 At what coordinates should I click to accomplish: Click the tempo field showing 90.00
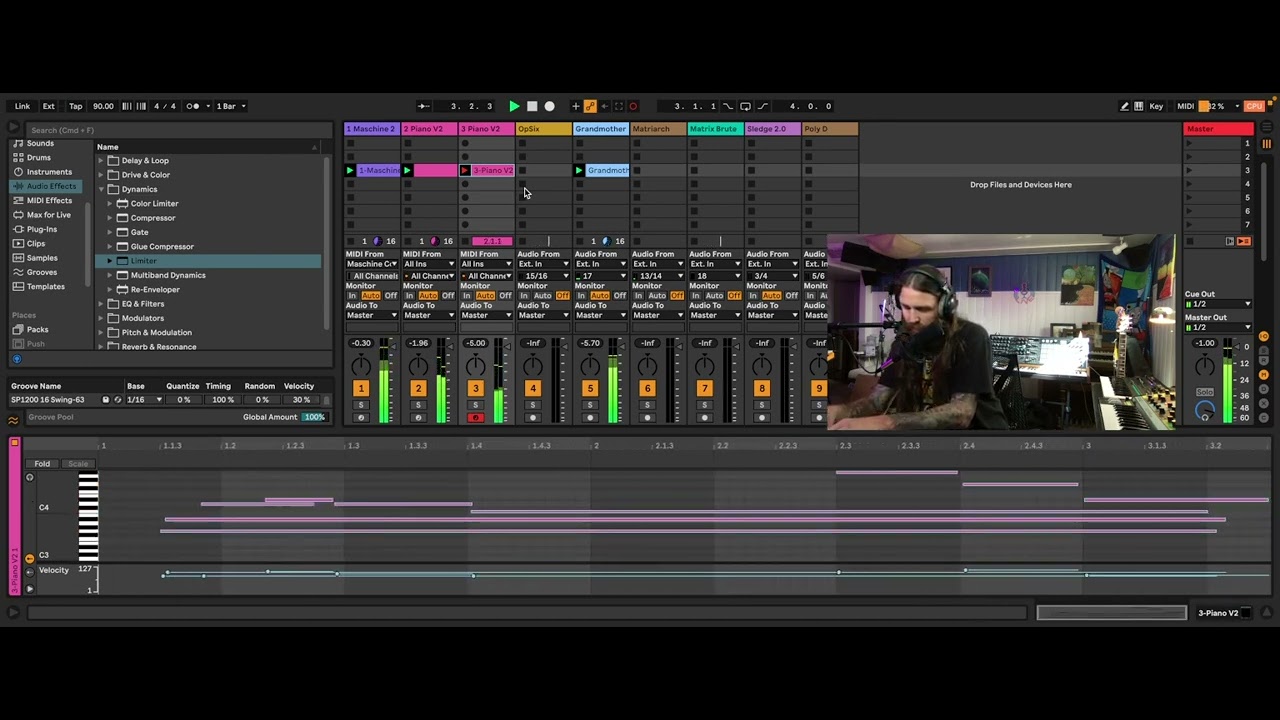pyautogui.click(x=103, y=106)
